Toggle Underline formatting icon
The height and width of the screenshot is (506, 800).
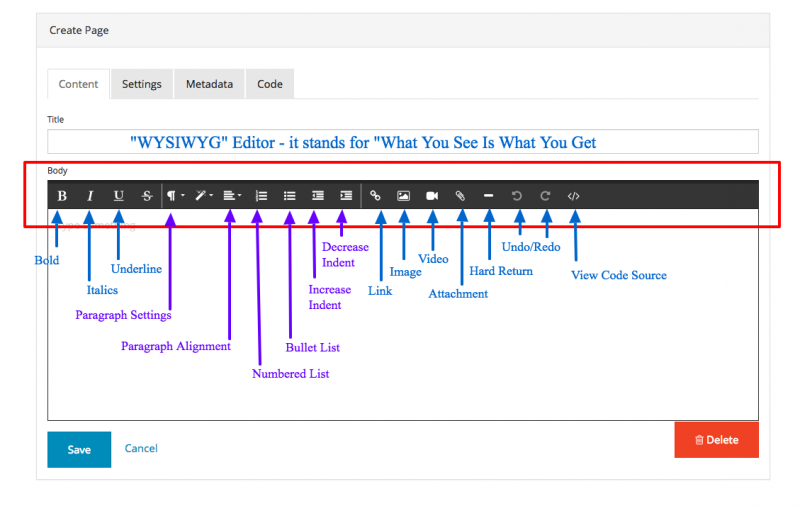[x=119, y=196]
